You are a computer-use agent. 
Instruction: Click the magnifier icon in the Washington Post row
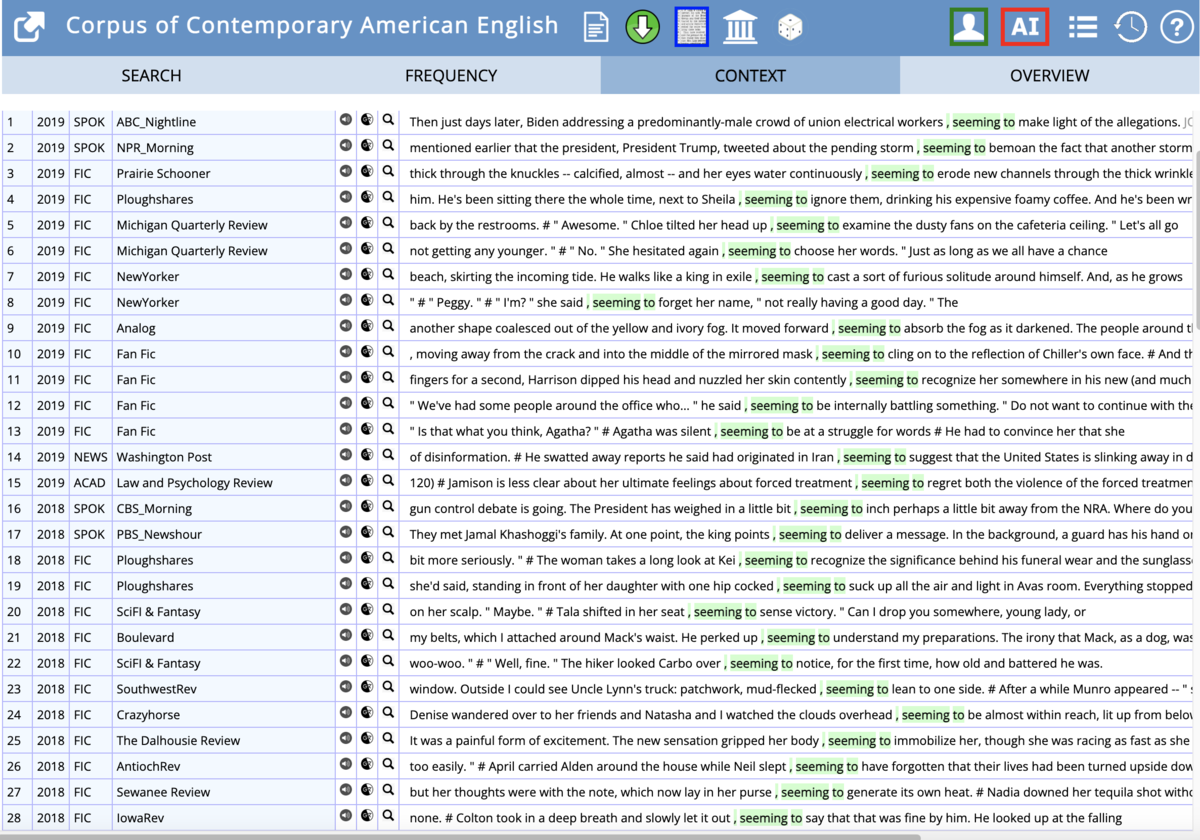pyautogui.click(x=389, y=456)
